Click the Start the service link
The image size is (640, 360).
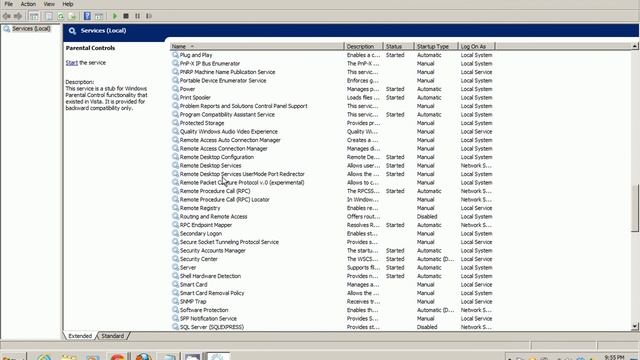click(71, 63)
